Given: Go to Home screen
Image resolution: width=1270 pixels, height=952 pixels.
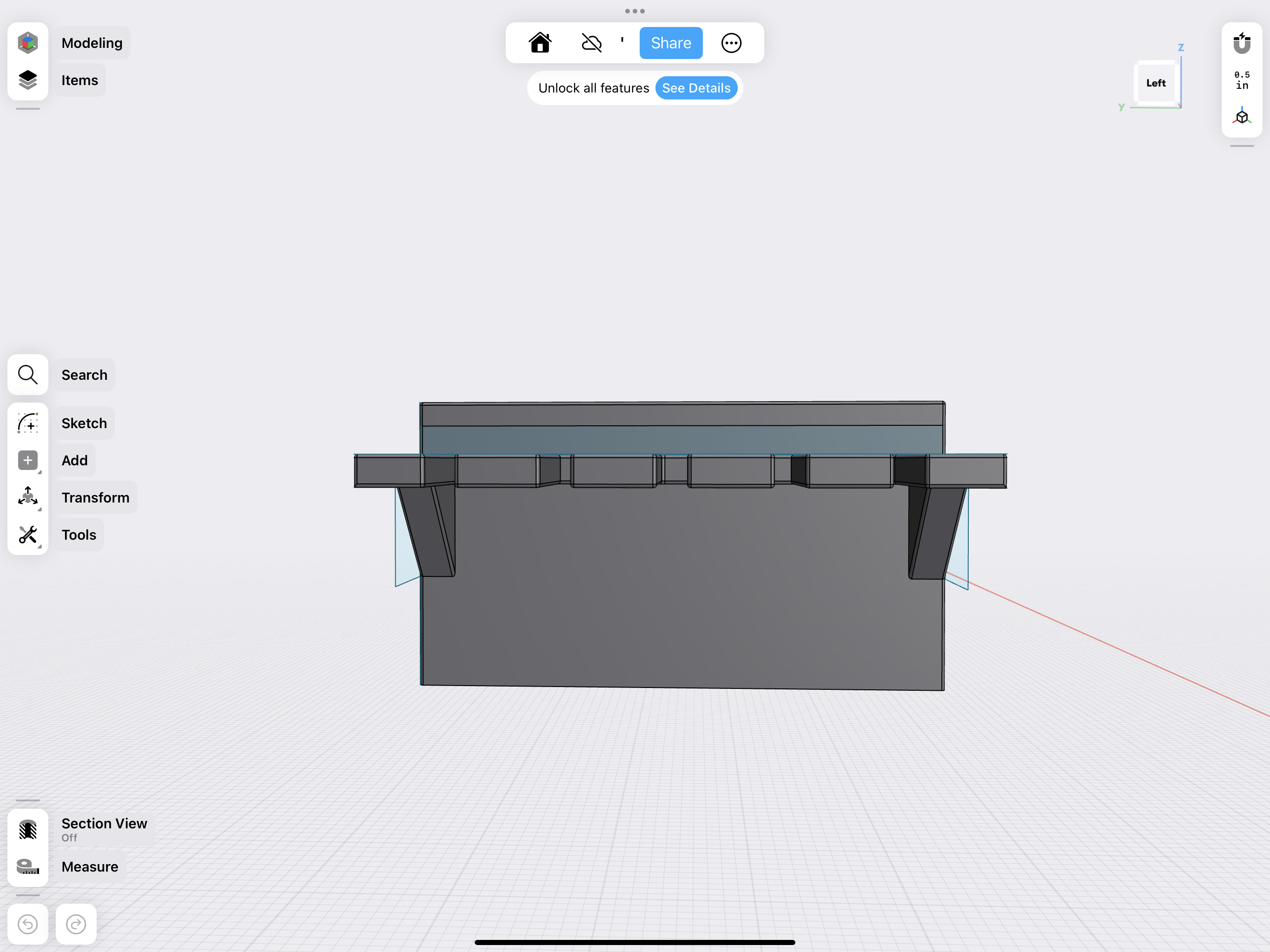Looking at the screenshot, I should click(x=540, y=42).
